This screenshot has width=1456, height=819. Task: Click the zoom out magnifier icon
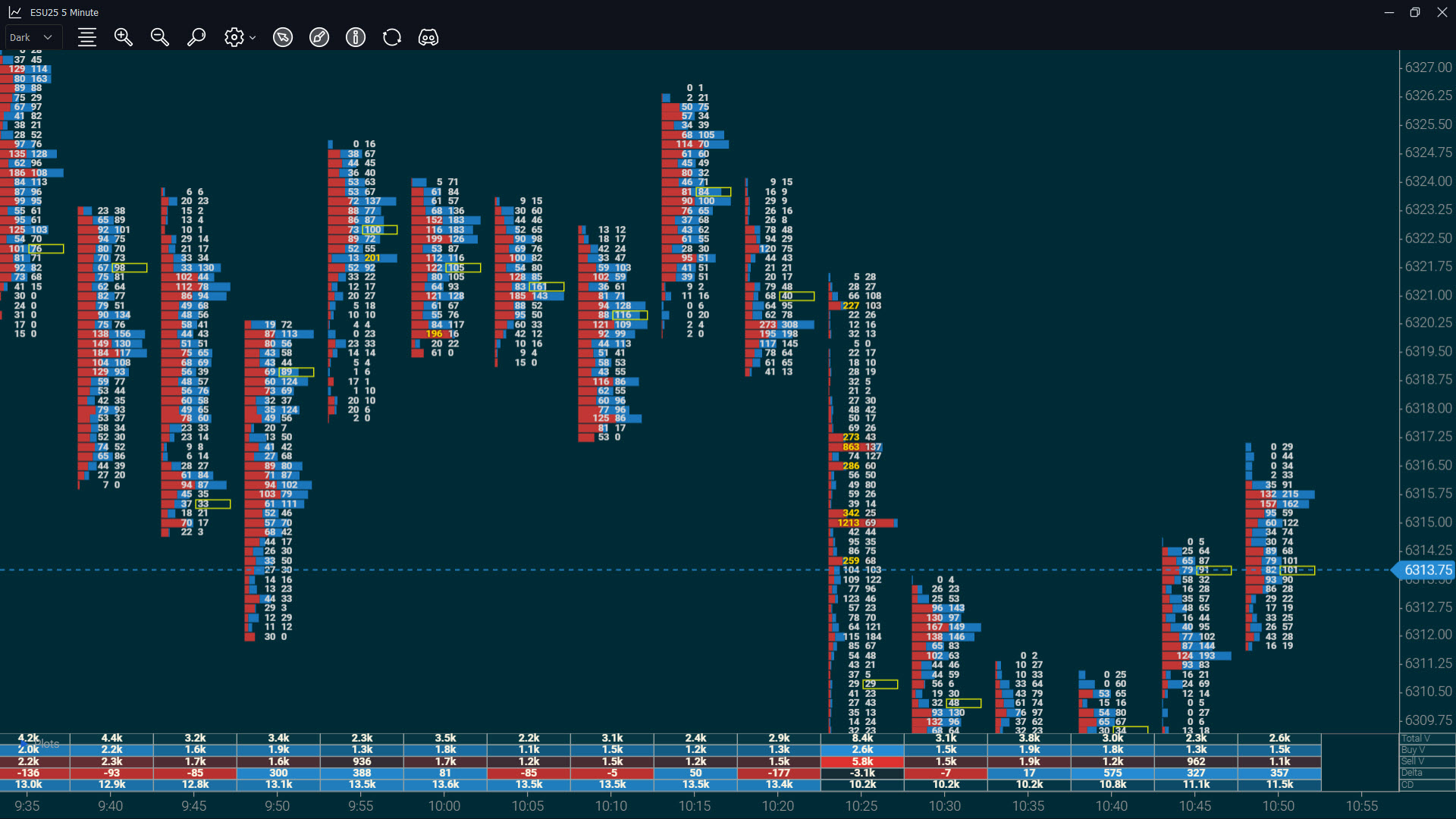coord(159,37)
